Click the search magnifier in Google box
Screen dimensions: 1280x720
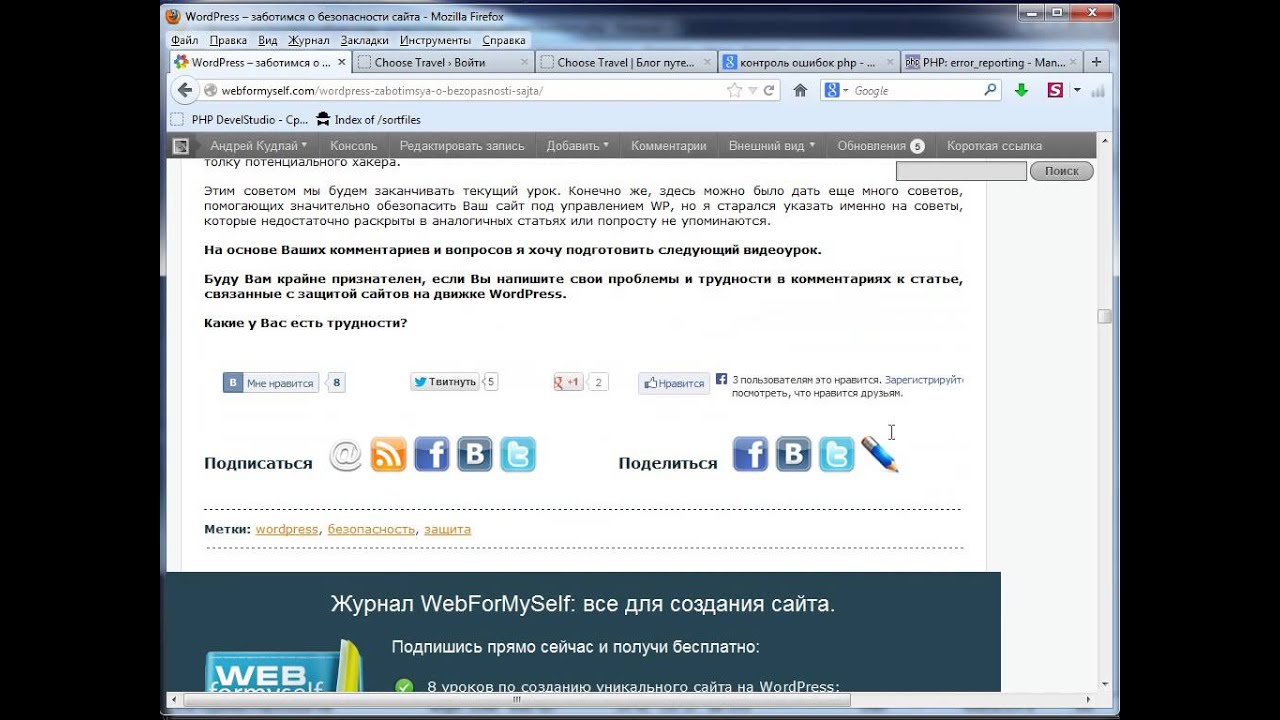pos(990,90)
